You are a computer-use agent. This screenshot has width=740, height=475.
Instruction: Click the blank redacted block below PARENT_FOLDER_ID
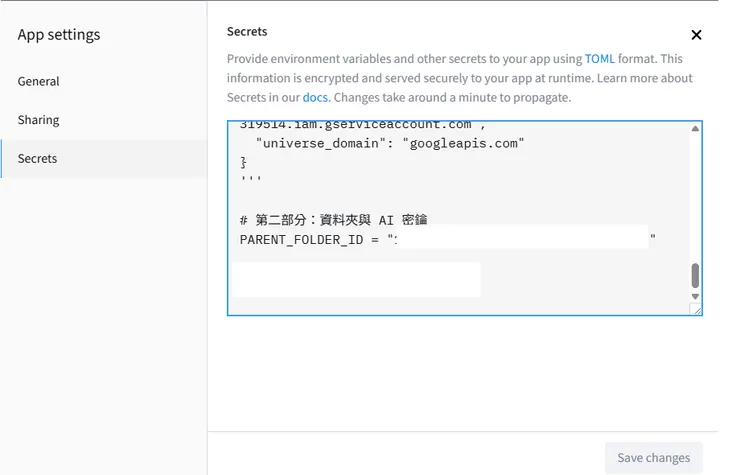(x=355, y=280)
